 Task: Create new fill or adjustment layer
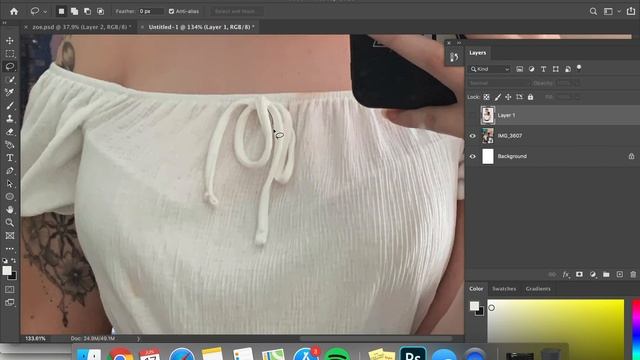pyautogui.click(x=593, y=275)
